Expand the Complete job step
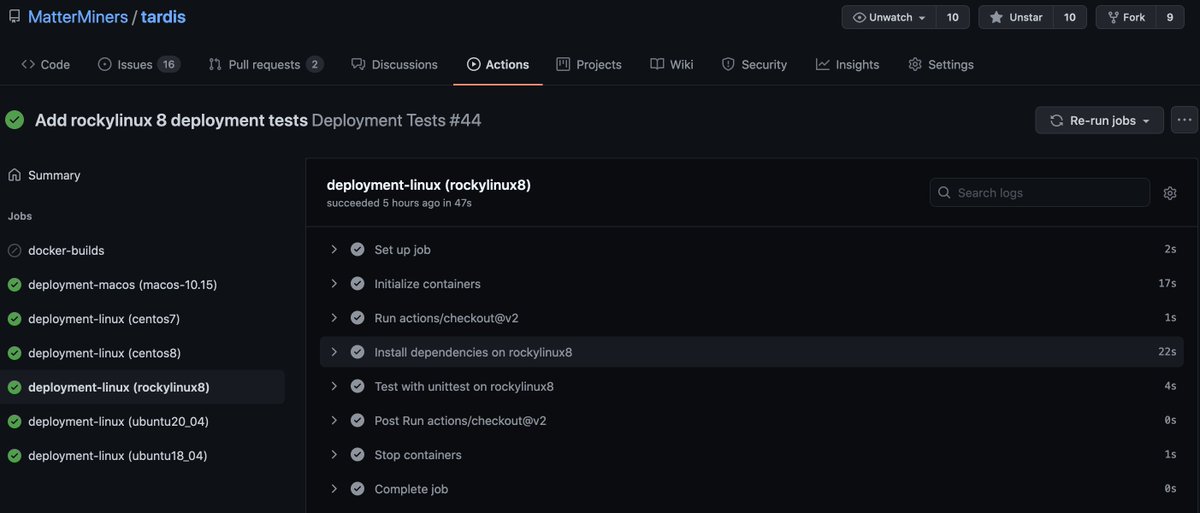 334,489
